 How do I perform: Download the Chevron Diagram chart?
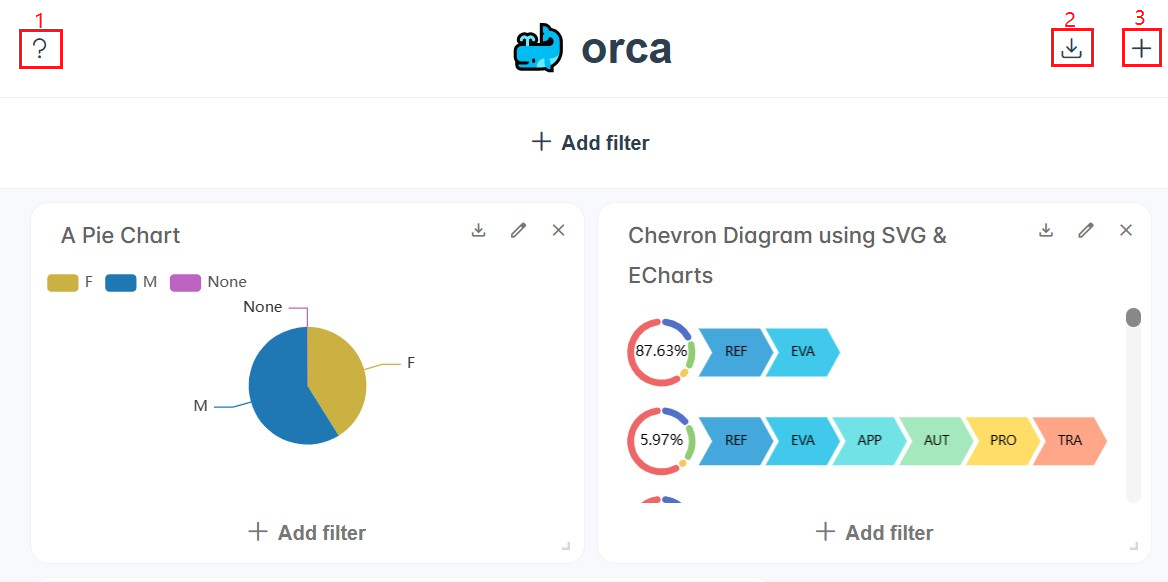click(1046, 230)
